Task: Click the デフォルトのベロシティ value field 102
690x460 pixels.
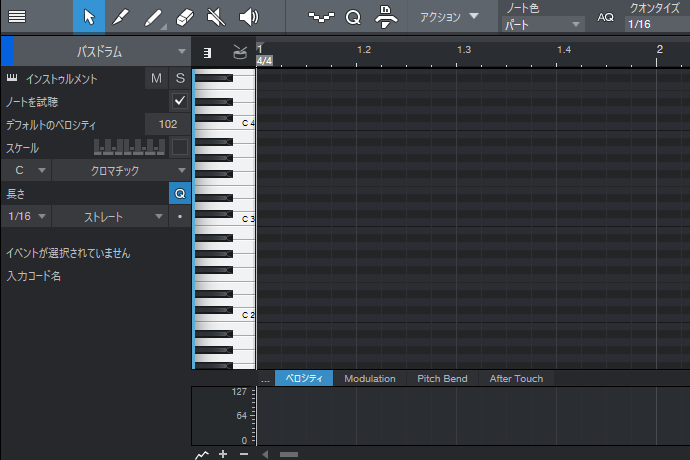Action: click(167, 124)
